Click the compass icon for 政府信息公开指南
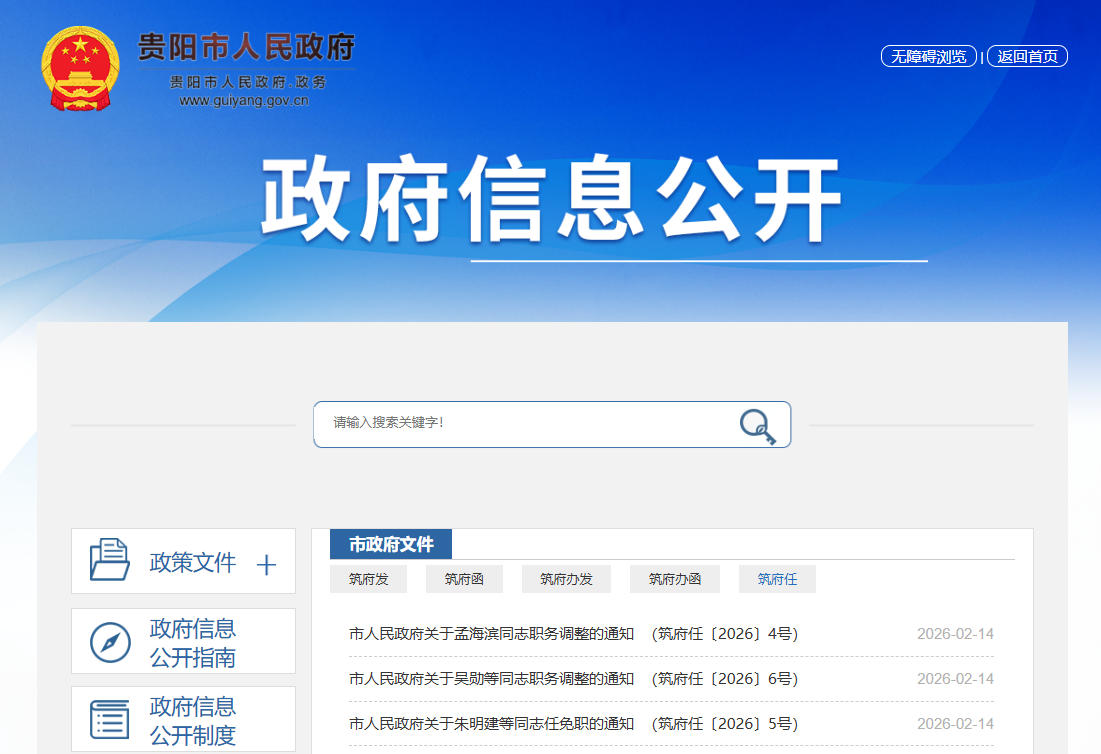This screenshot has height=754, width=1101. (x=110, y=642)
